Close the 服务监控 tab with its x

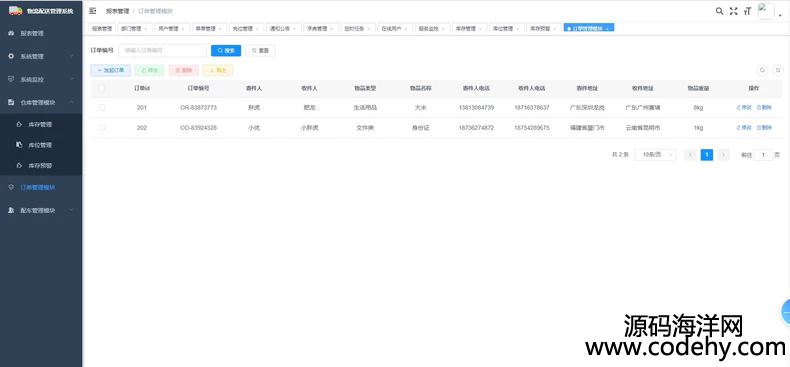pyautogui.click(x=443, y=29)
